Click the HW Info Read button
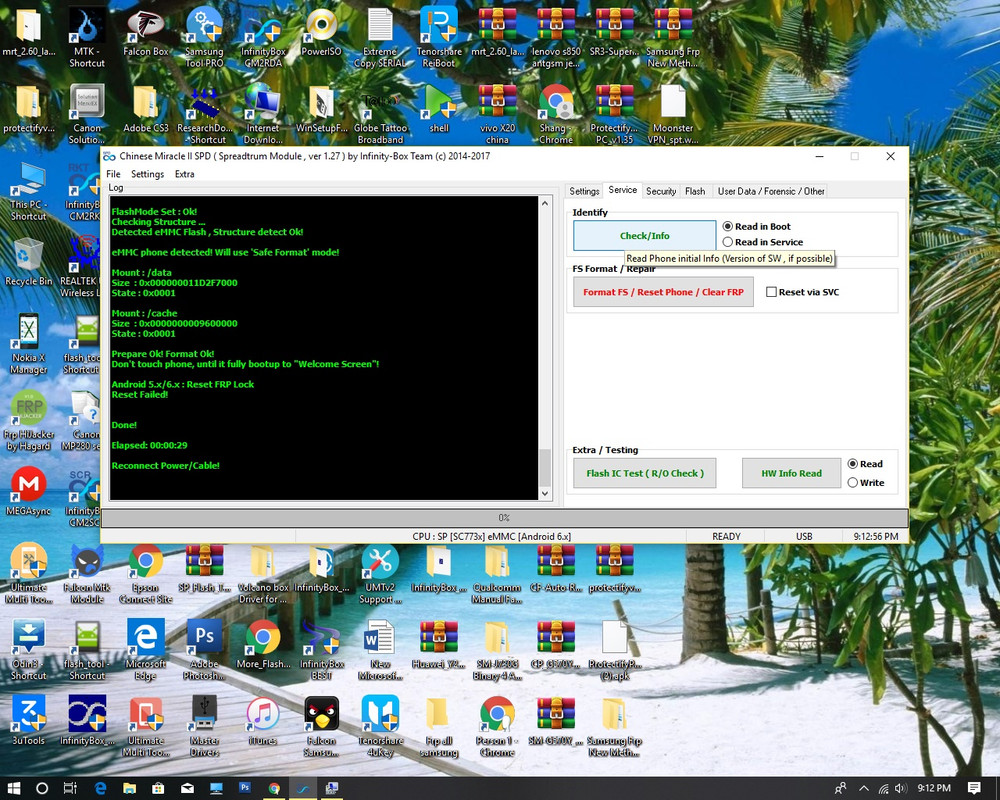Screen dimensions: 1000x800 pyautogui.click(x=791, y=473)
